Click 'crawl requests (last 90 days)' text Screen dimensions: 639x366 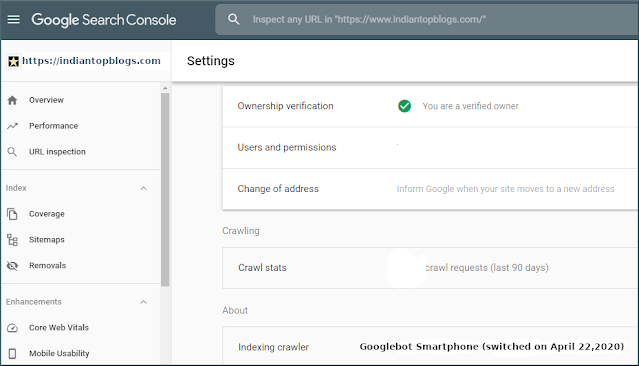point(487,268)
